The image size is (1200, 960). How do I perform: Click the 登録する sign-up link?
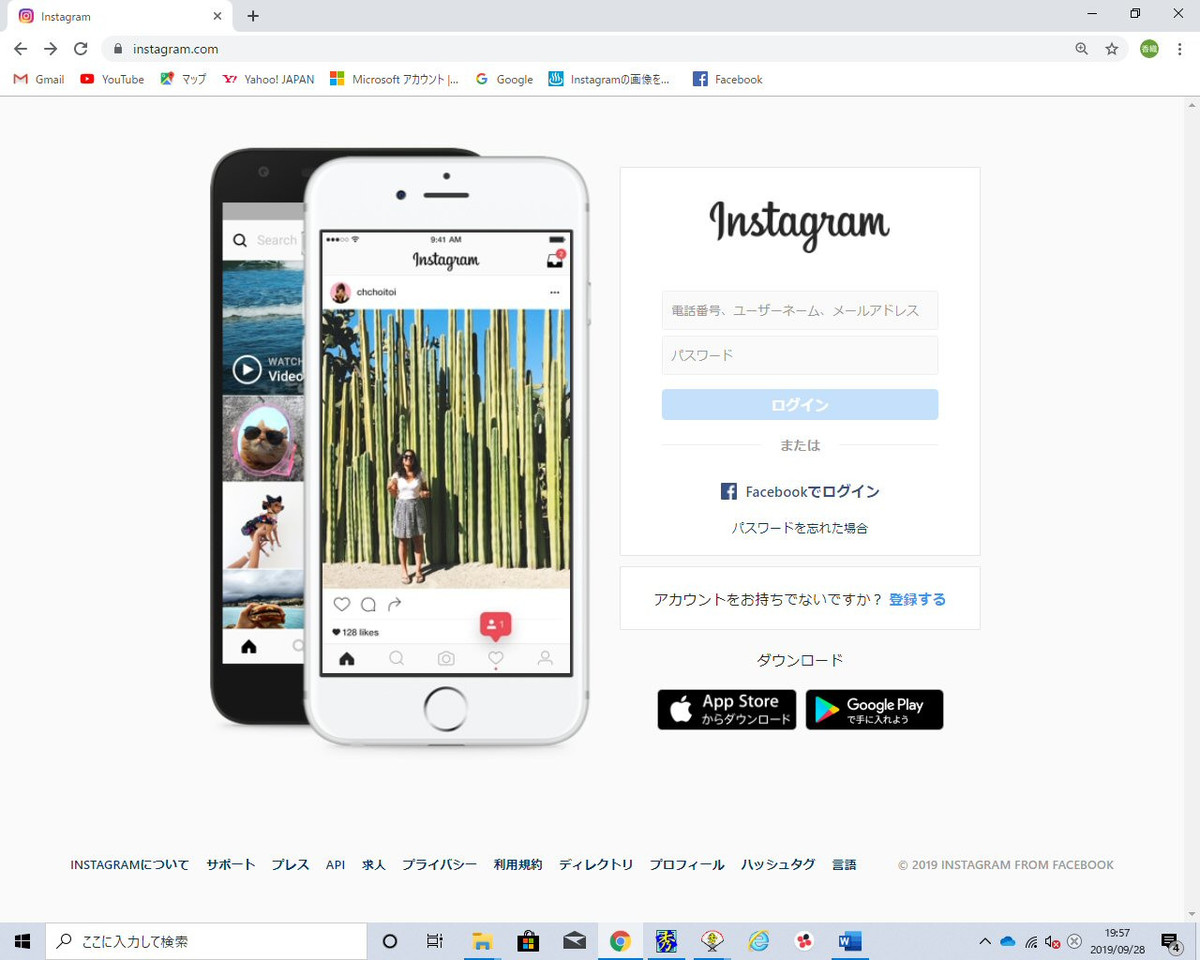[x=917, y=599]
